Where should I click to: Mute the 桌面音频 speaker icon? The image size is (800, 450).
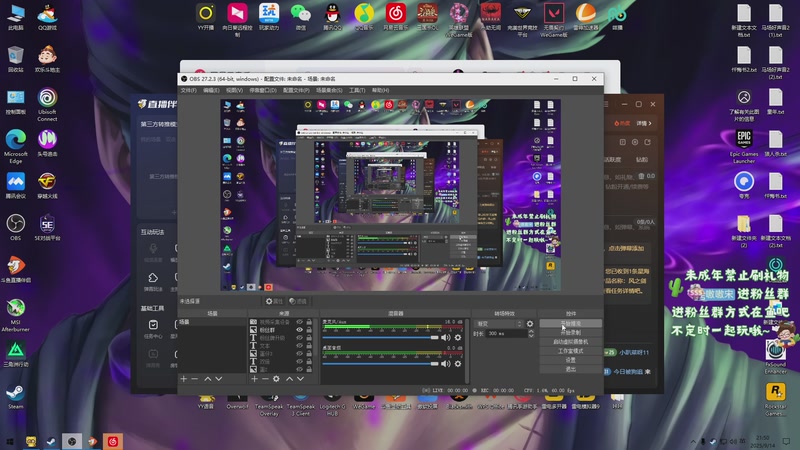(x=446, y=363)
